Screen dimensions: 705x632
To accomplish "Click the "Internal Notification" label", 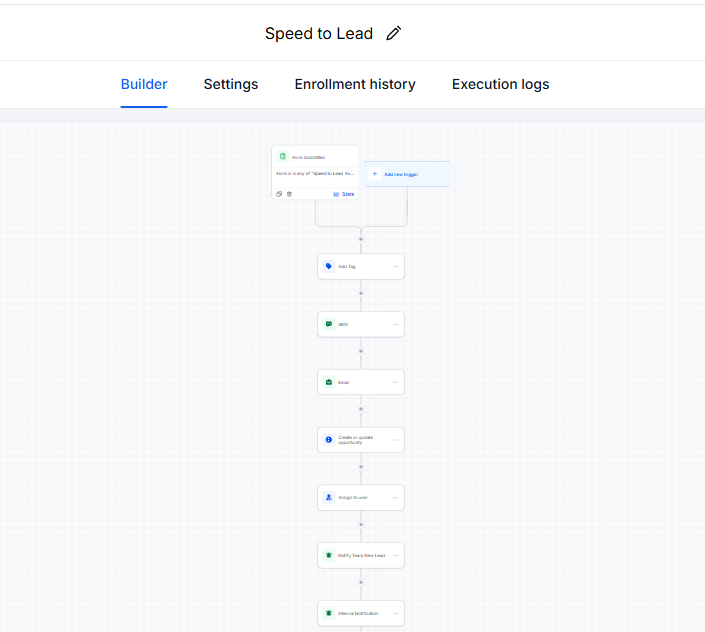I will (358, 614).
